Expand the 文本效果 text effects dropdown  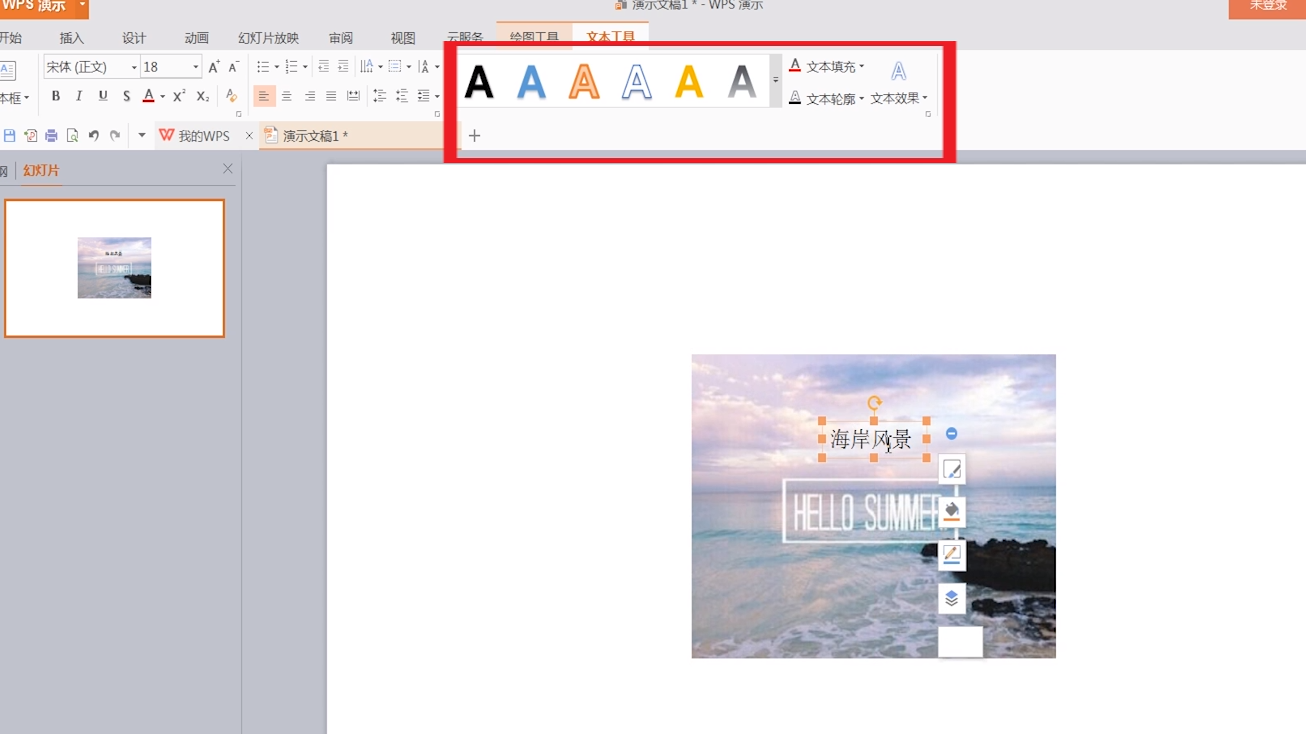tap(899, 98)
